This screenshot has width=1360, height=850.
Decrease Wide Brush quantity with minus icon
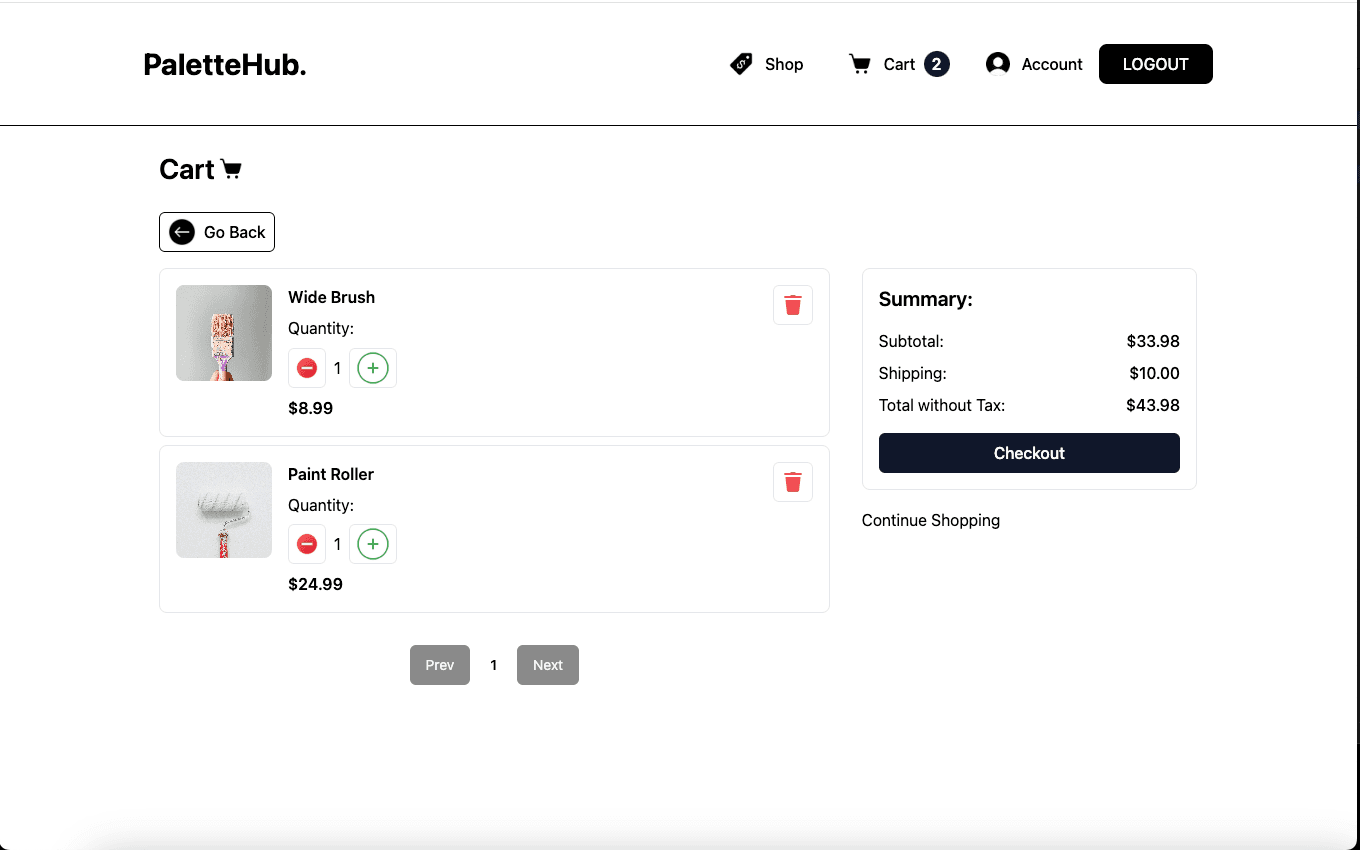tap(307, 368)
